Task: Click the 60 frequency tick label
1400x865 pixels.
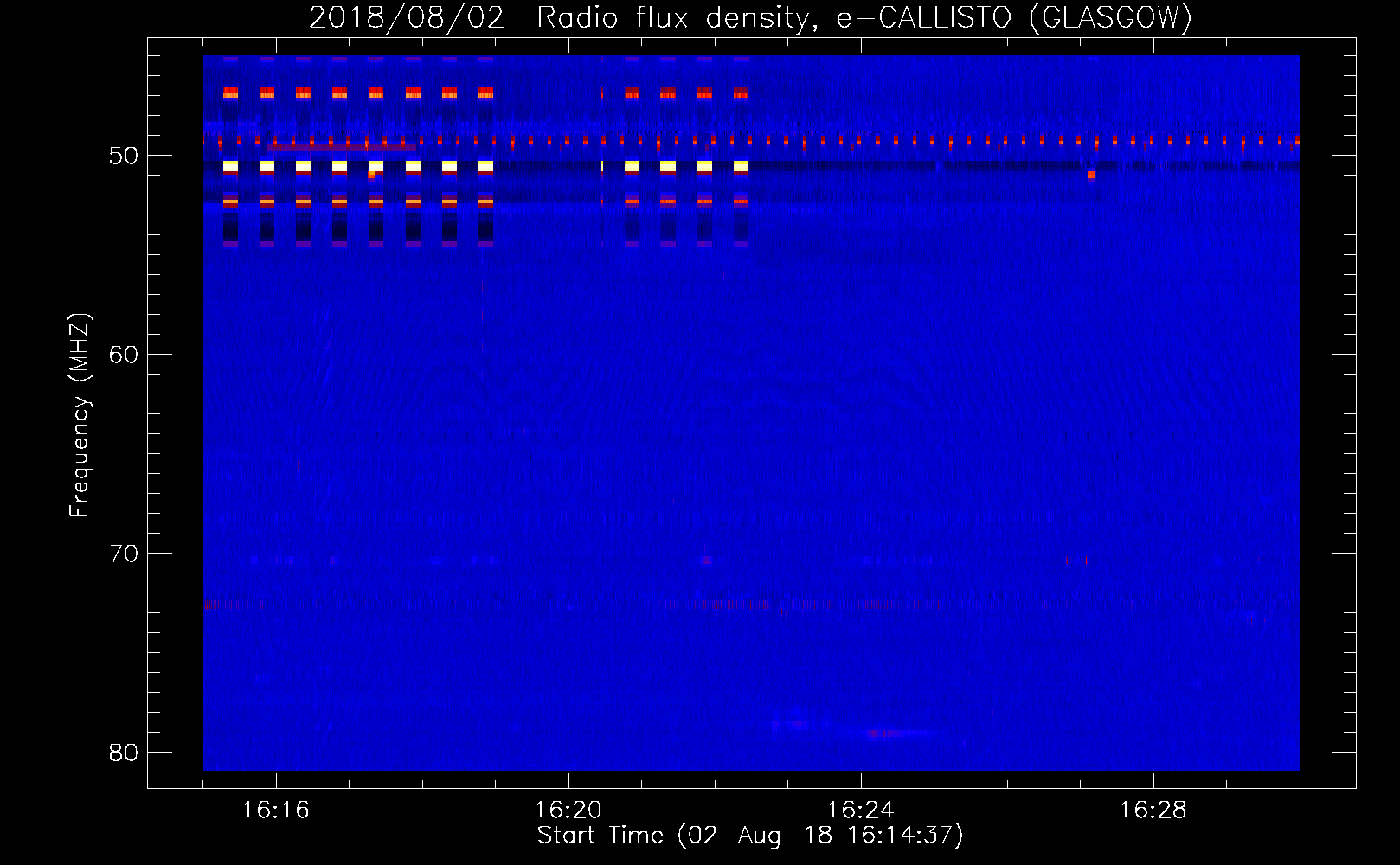Action: (124, 356)
